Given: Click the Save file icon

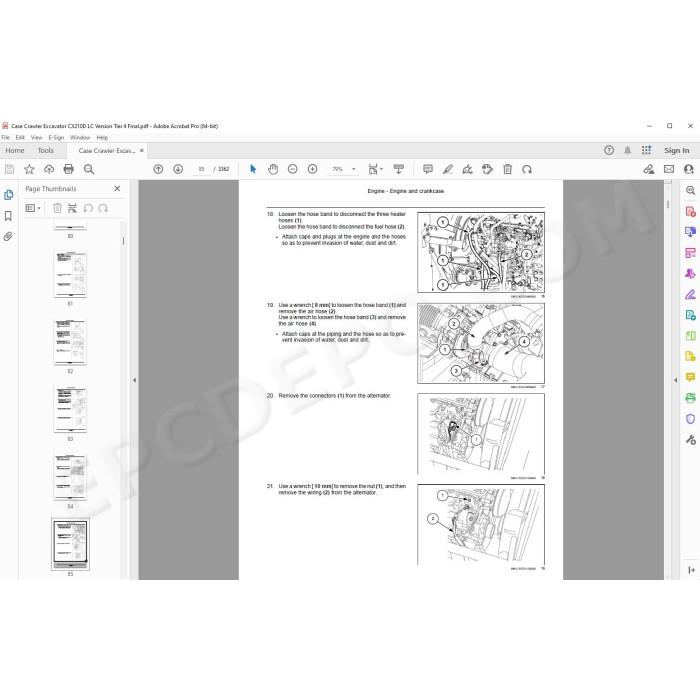Looking at the screenshot, I should tap(9, 169).
